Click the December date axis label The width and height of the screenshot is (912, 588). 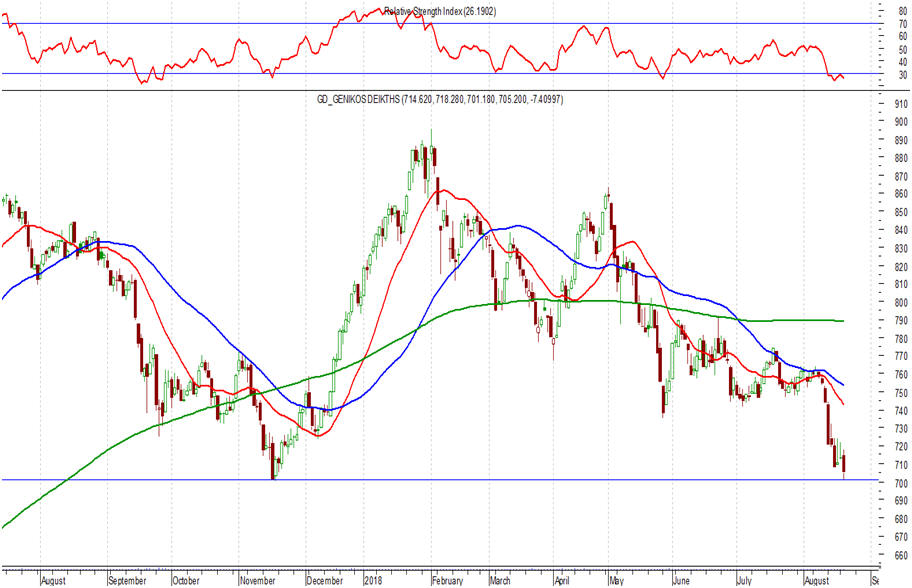point(325,580)
